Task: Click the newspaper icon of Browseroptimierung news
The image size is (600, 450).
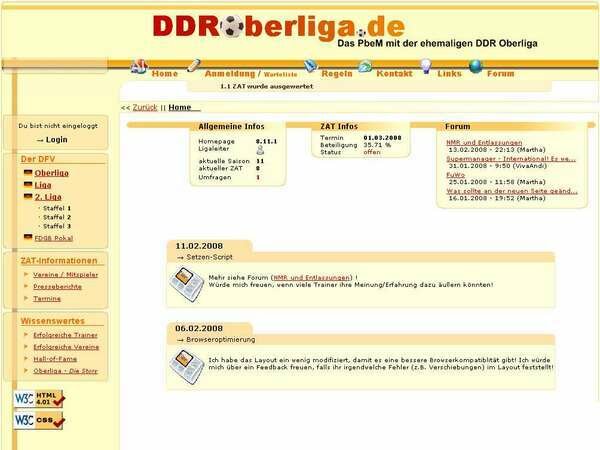Action: (x=187, y=367)
